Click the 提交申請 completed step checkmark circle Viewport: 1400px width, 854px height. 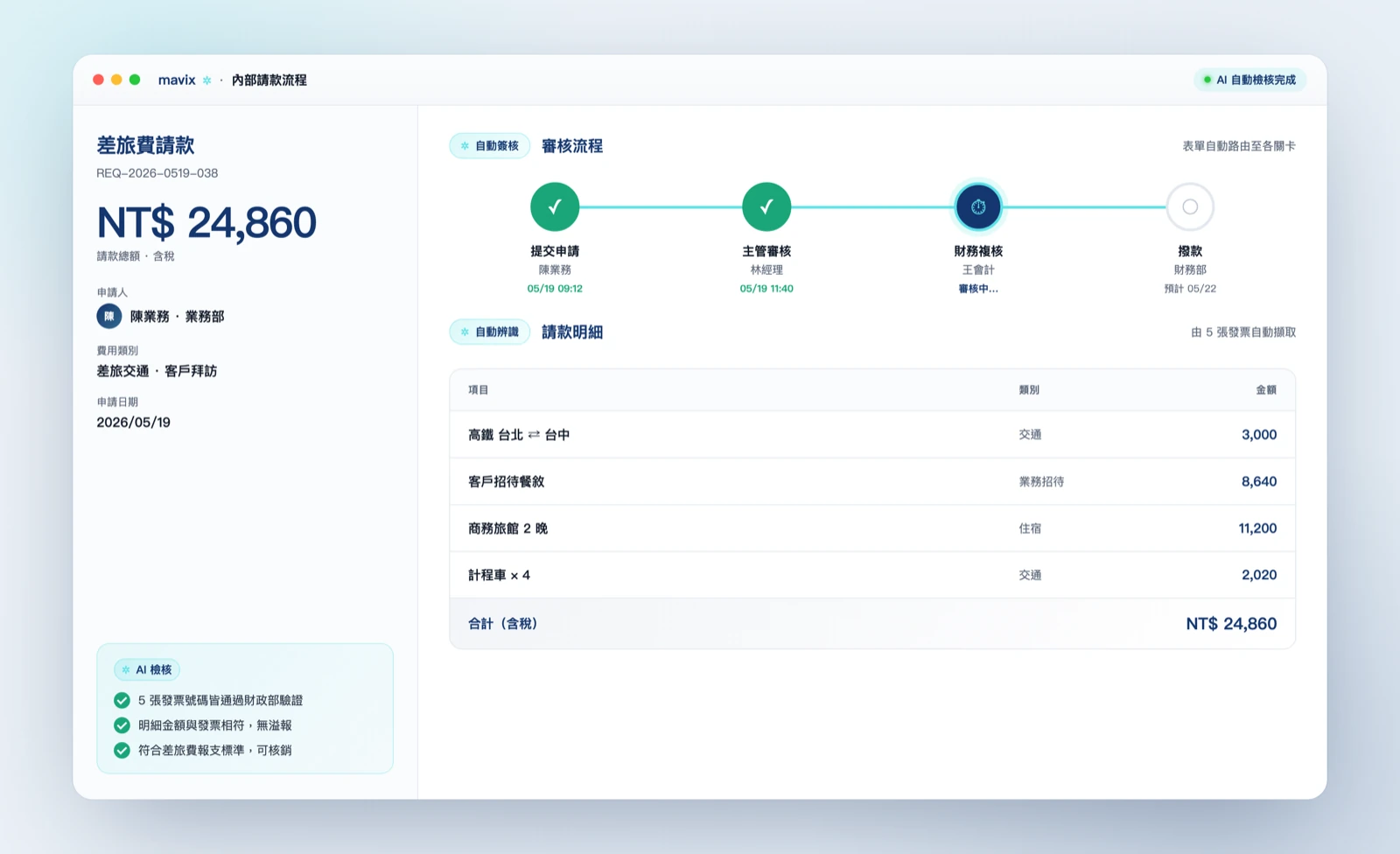tap(555, 207)
